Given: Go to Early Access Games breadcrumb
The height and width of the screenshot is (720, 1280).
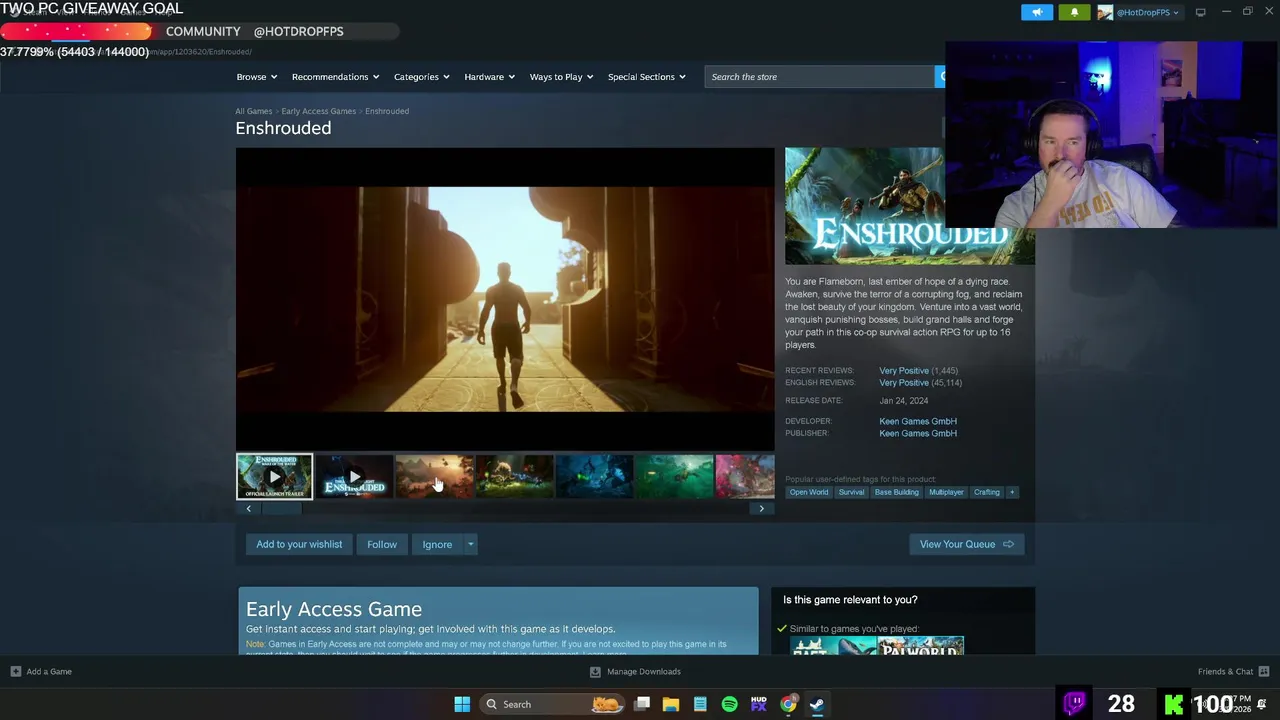Looking at the screenshot, I should [x=318, y=111].
